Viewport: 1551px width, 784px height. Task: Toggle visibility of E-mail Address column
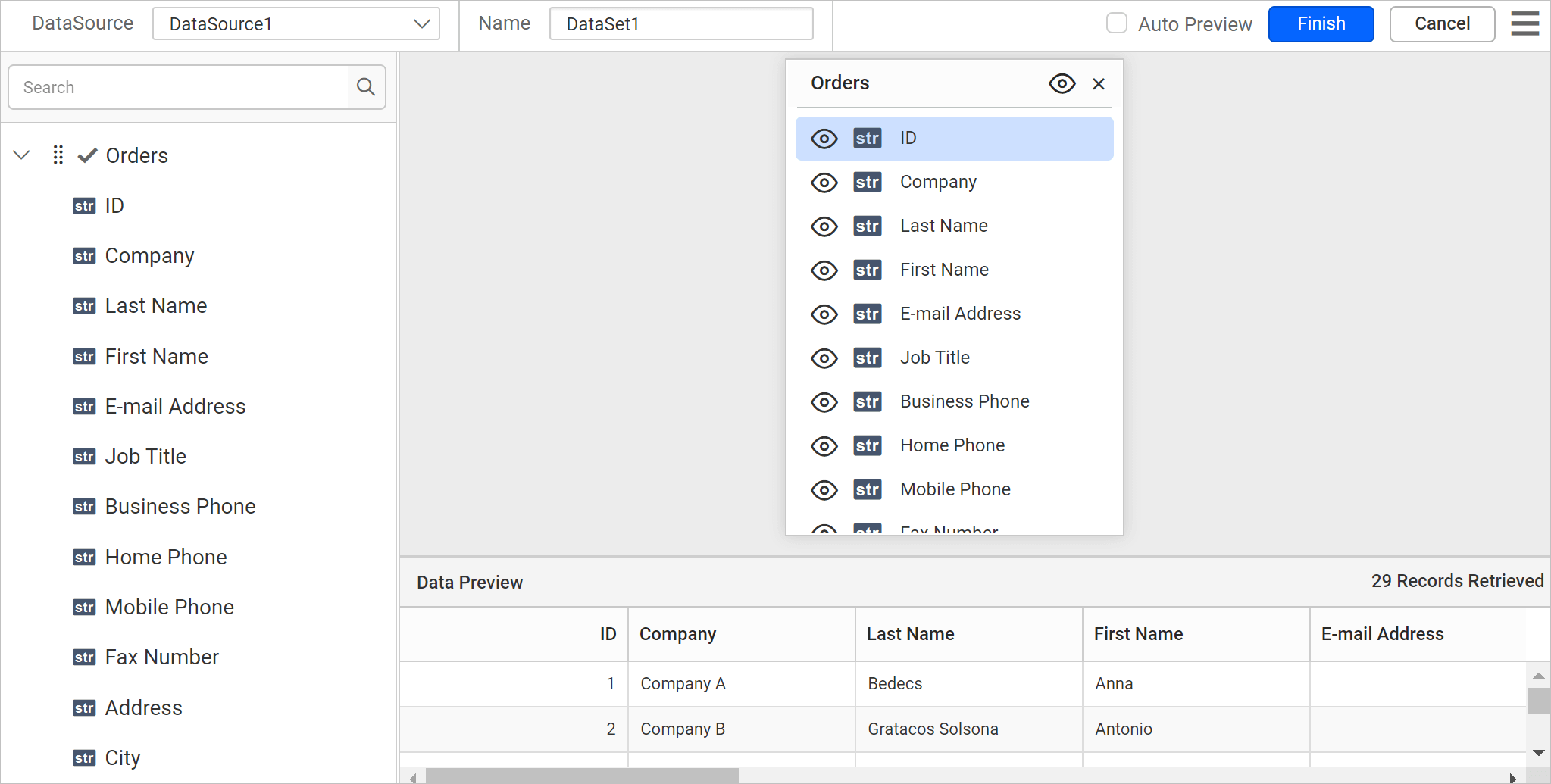[824, 314]
